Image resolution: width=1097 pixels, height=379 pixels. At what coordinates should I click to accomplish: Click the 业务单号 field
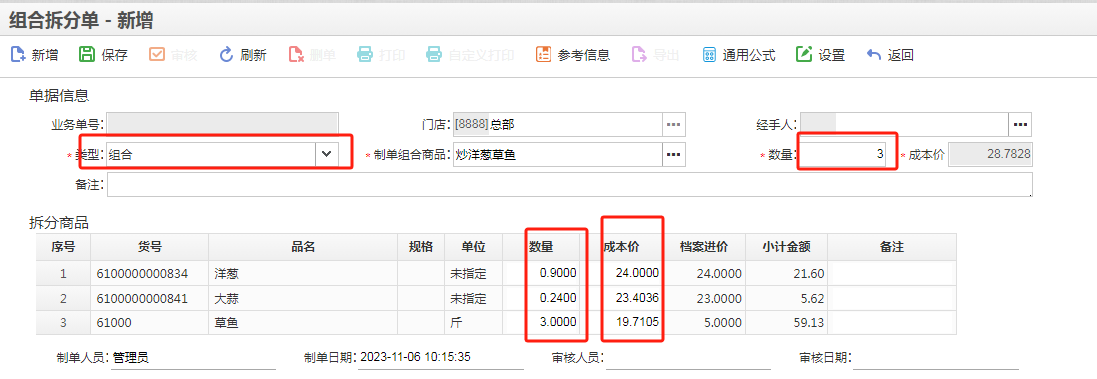coord(222,125)
